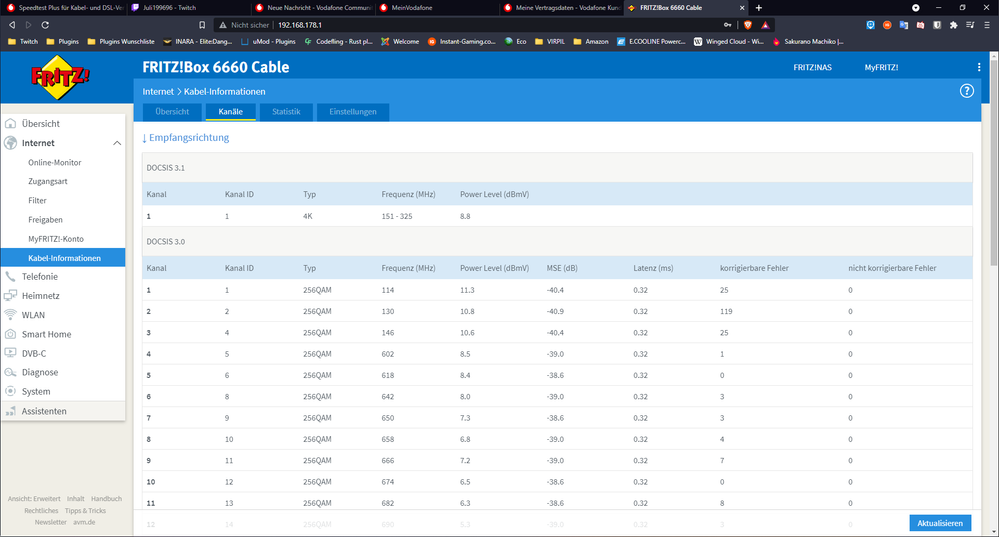Open the Plugins Wunschliste bookmark folder
Viewport: 999px width, 537px height.
tap(121, 41)
